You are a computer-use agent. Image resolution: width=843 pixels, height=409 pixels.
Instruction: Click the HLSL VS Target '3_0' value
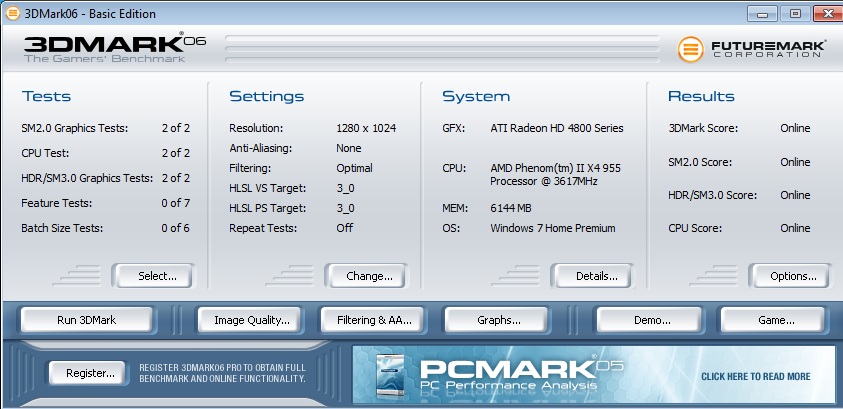tap(345, 189)
